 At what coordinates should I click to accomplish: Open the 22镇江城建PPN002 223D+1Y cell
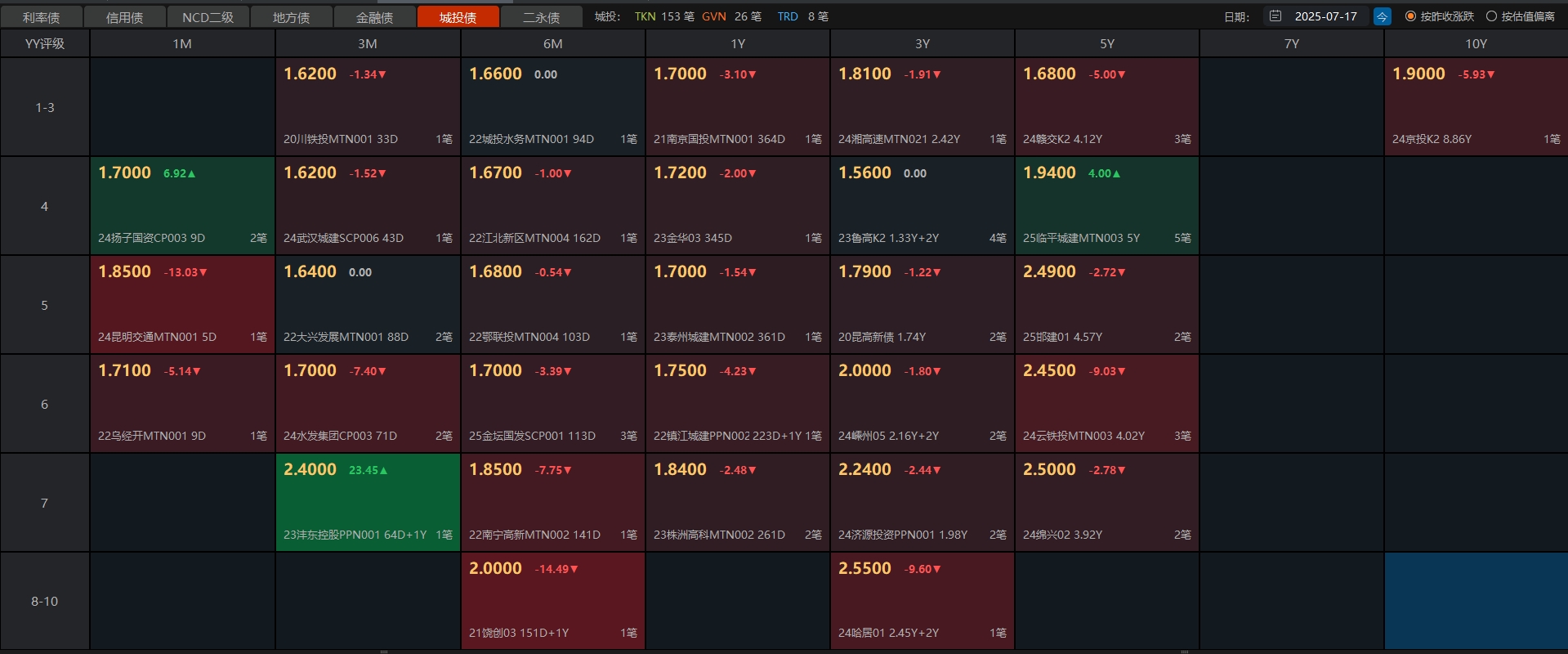(x=738, y=404)
